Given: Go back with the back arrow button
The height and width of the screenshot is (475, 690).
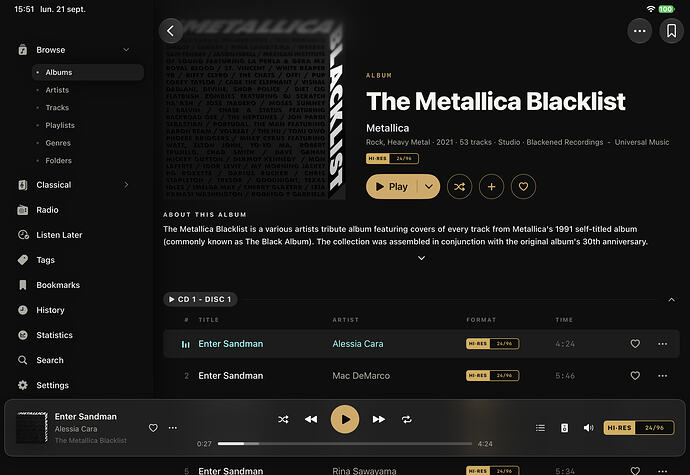Looking at the screenshot, I should pyautogui.click(x=170, y=31).
